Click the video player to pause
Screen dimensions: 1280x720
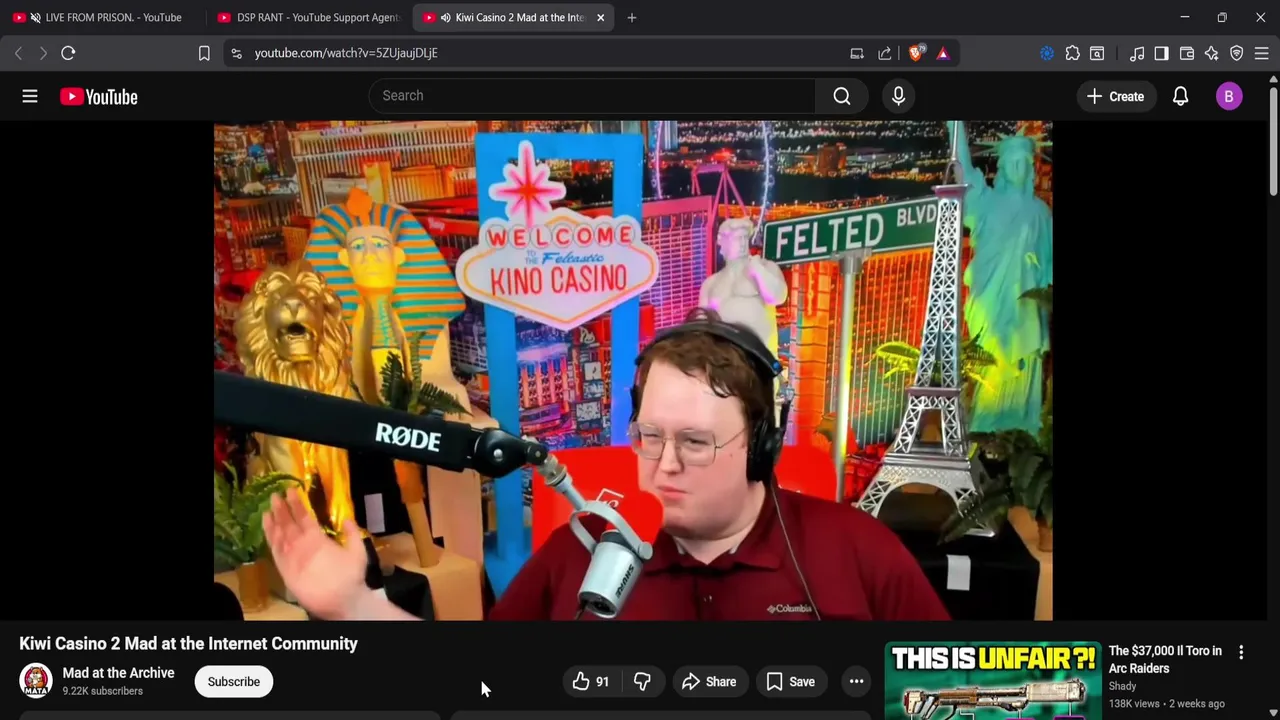click(x=633, y=370)
